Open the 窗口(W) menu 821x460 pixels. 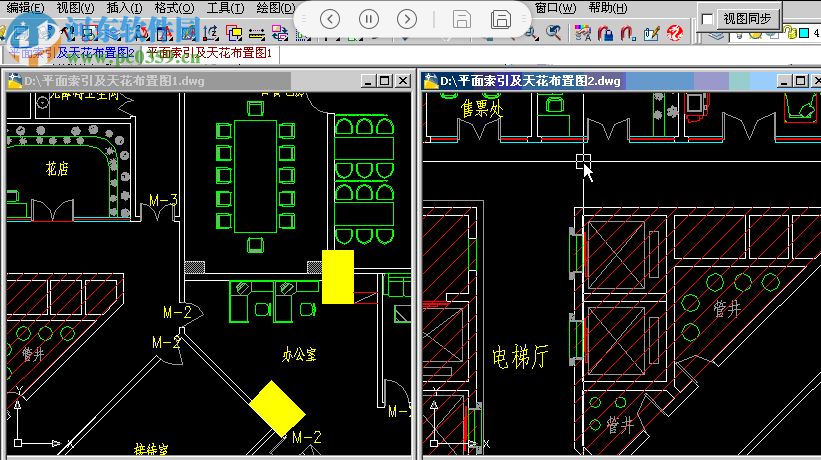[x=555, y=8]
